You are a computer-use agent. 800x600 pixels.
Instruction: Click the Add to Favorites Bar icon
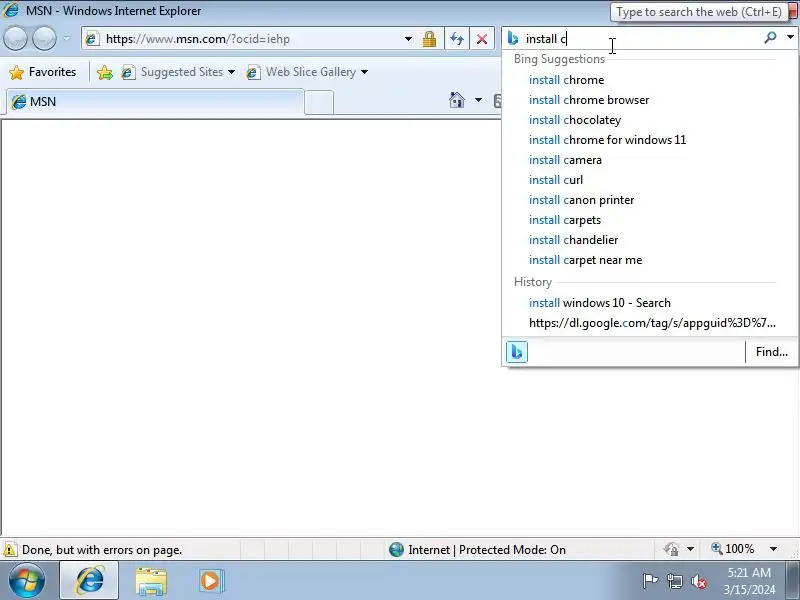pos(105,72)
